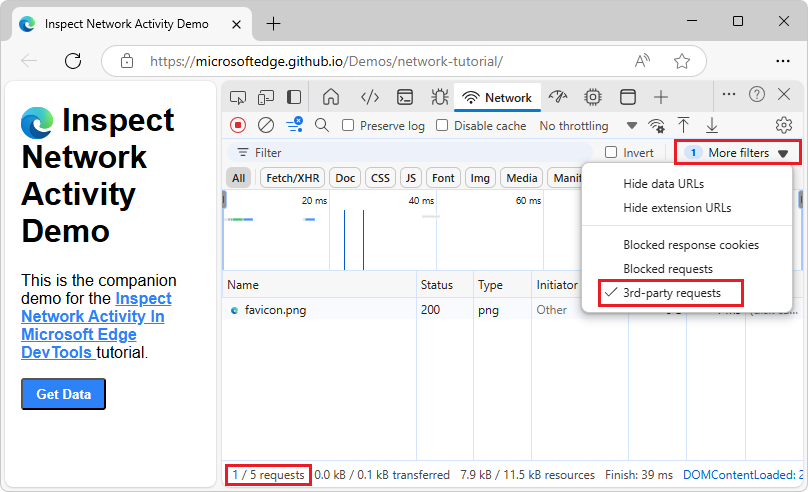Screen dimensions: 808x492
Task: Filter by Img requests
Action: [x=480, y=178]
